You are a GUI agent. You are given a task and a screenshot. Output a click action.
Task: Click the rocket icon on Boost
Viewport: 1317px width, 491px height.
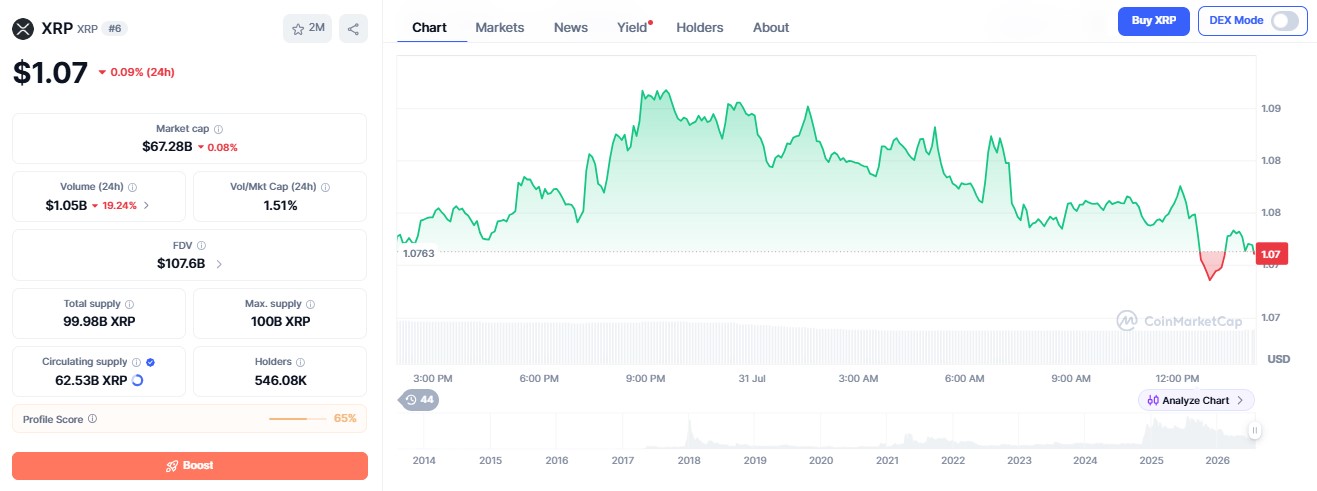(172, 466)
